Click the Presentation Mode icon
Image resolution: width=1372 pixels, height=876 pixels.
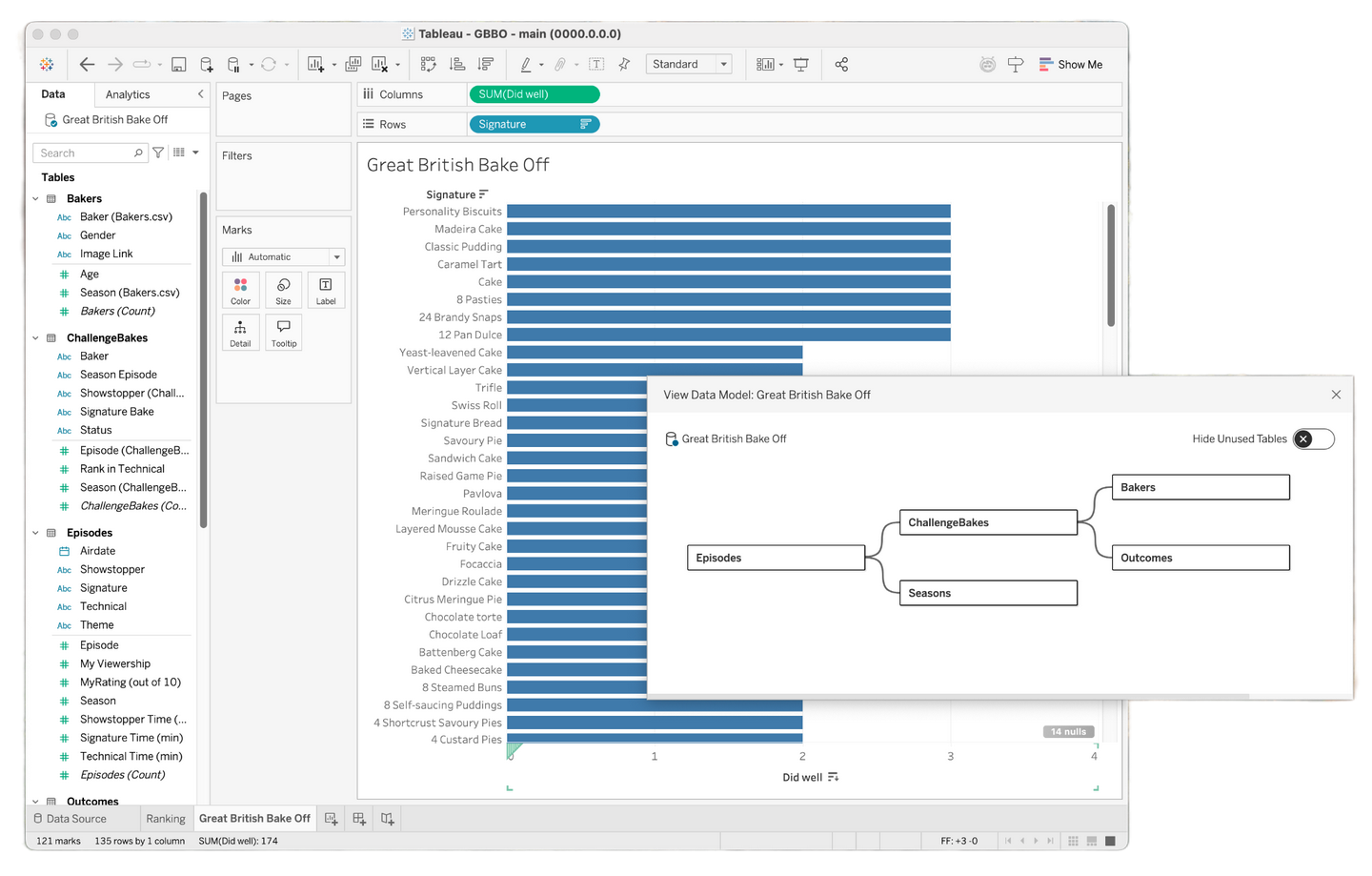pyautogui.click(x=801, y=64)
